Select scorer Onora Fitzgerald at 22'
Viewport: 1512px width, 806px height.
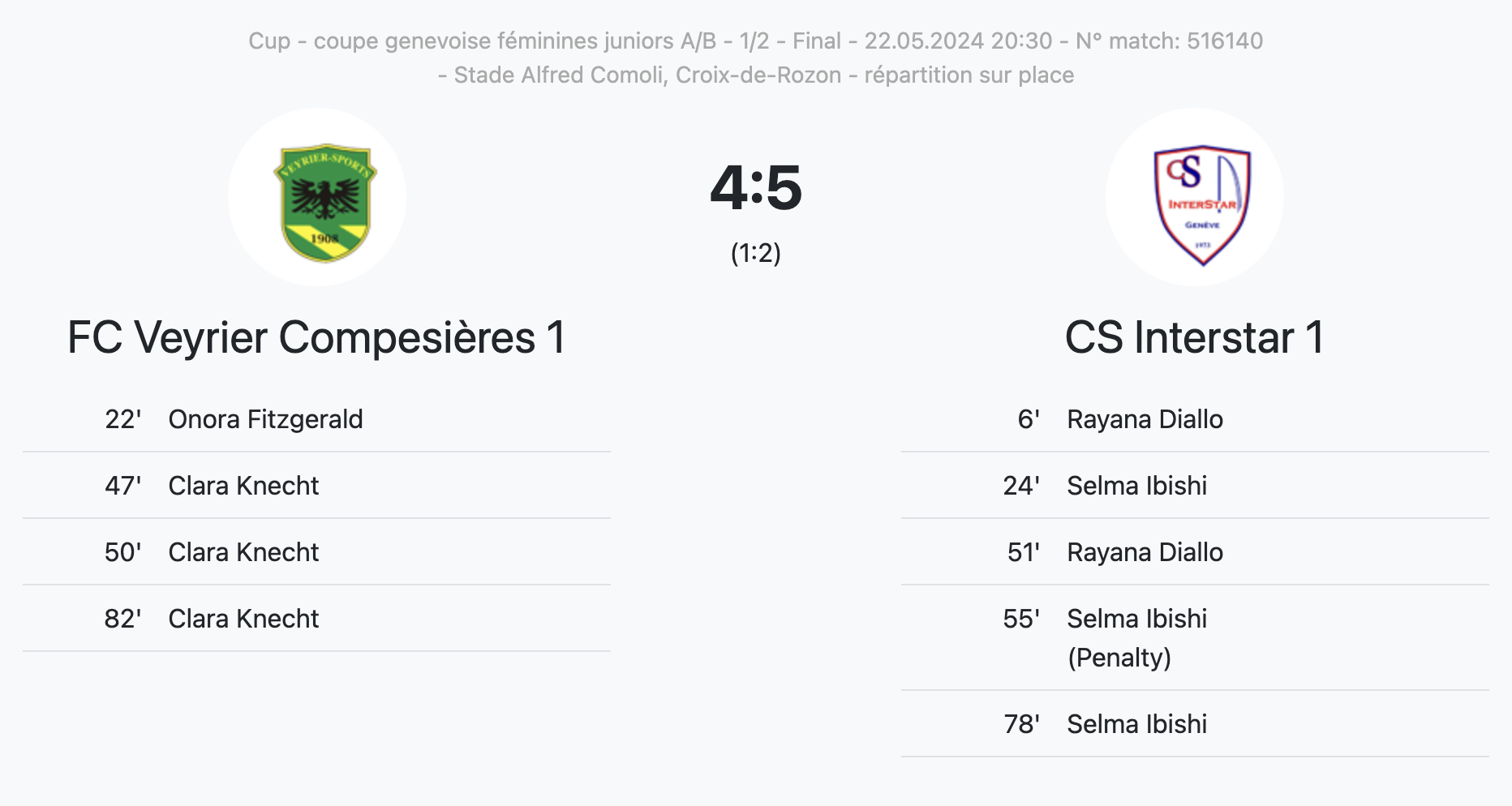tap(265, 419)
